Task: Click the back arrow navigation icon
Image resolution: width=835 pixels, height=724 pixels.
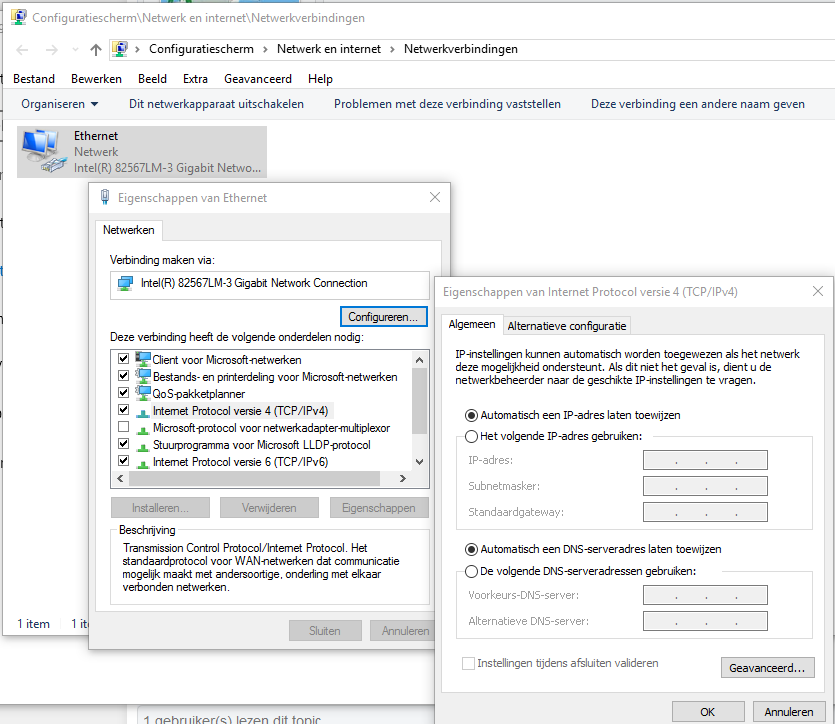Action: click(x=23, y=49)
